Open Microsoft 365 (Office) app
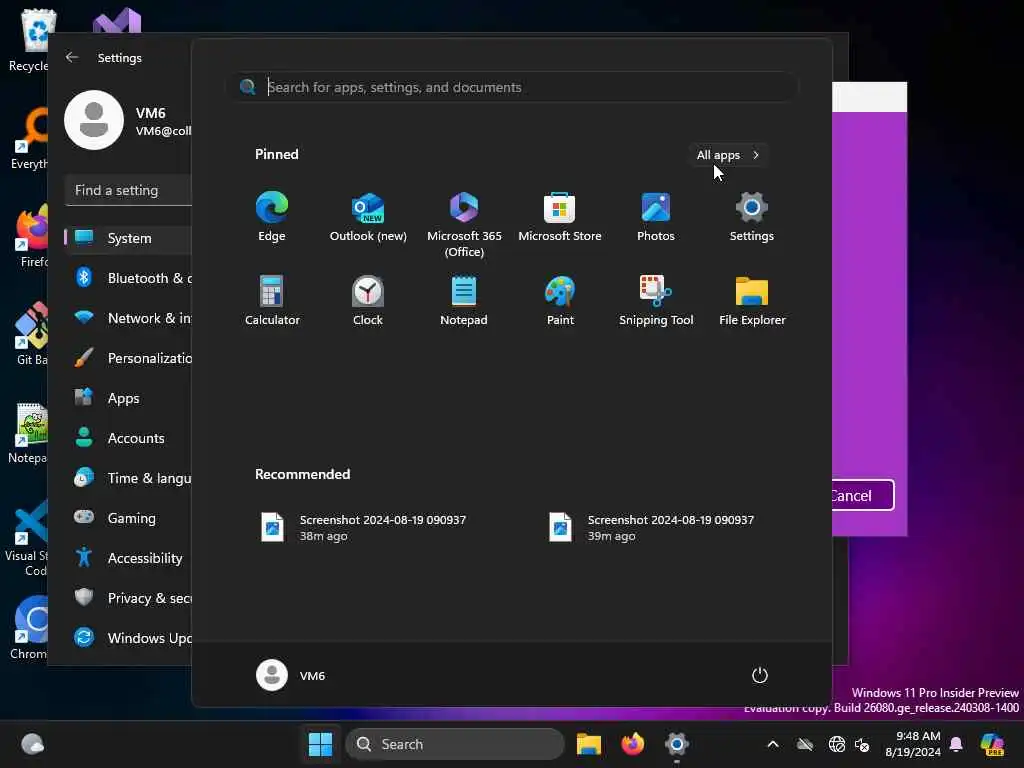This screenshot has height=768, width=1024. pyautogui.click(x=464, y=224)
